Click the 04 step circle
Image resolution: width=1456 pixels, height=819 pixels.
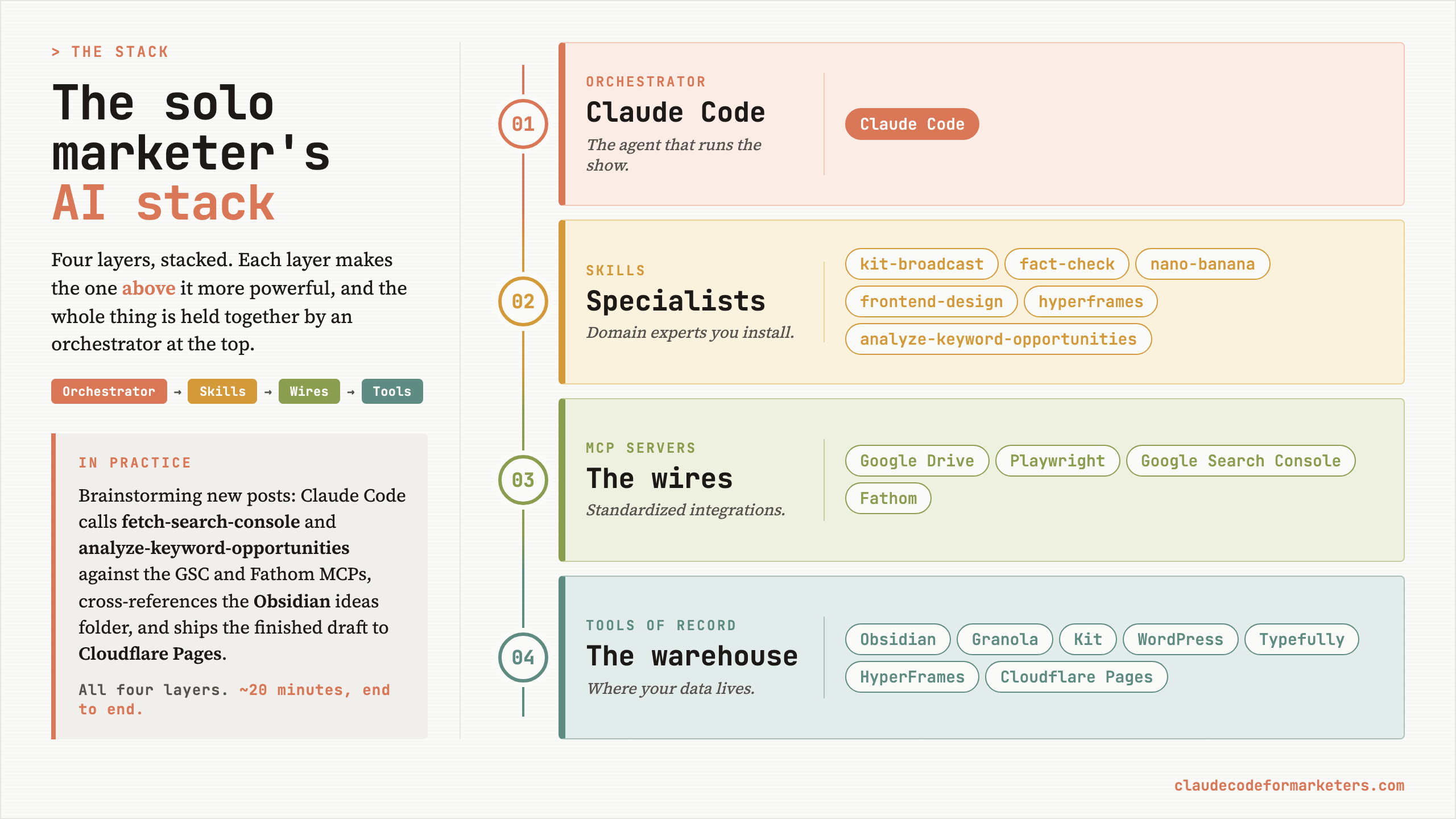coord(523,657)
